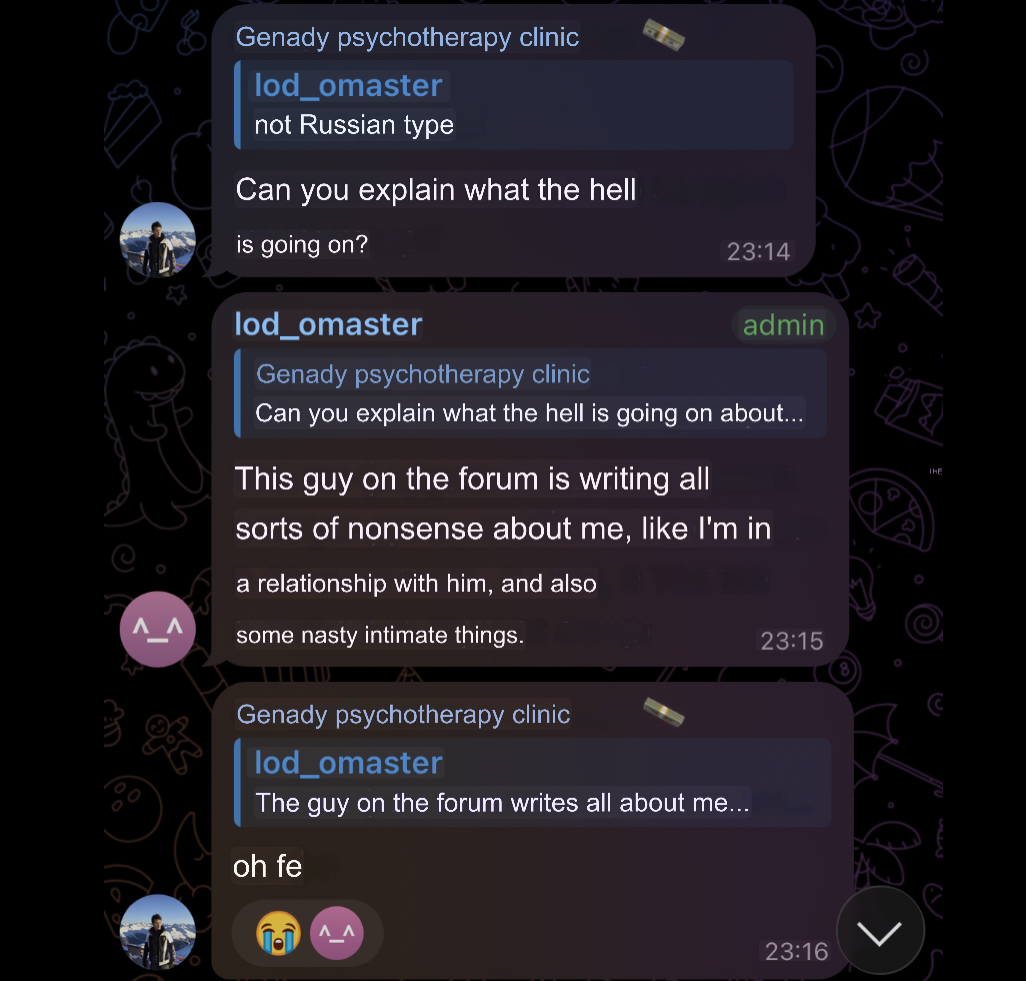Screen dimensions: 1026x981
Task: Tap the pink ^_^ avatar reaction
Action: (x=336, y=933)
